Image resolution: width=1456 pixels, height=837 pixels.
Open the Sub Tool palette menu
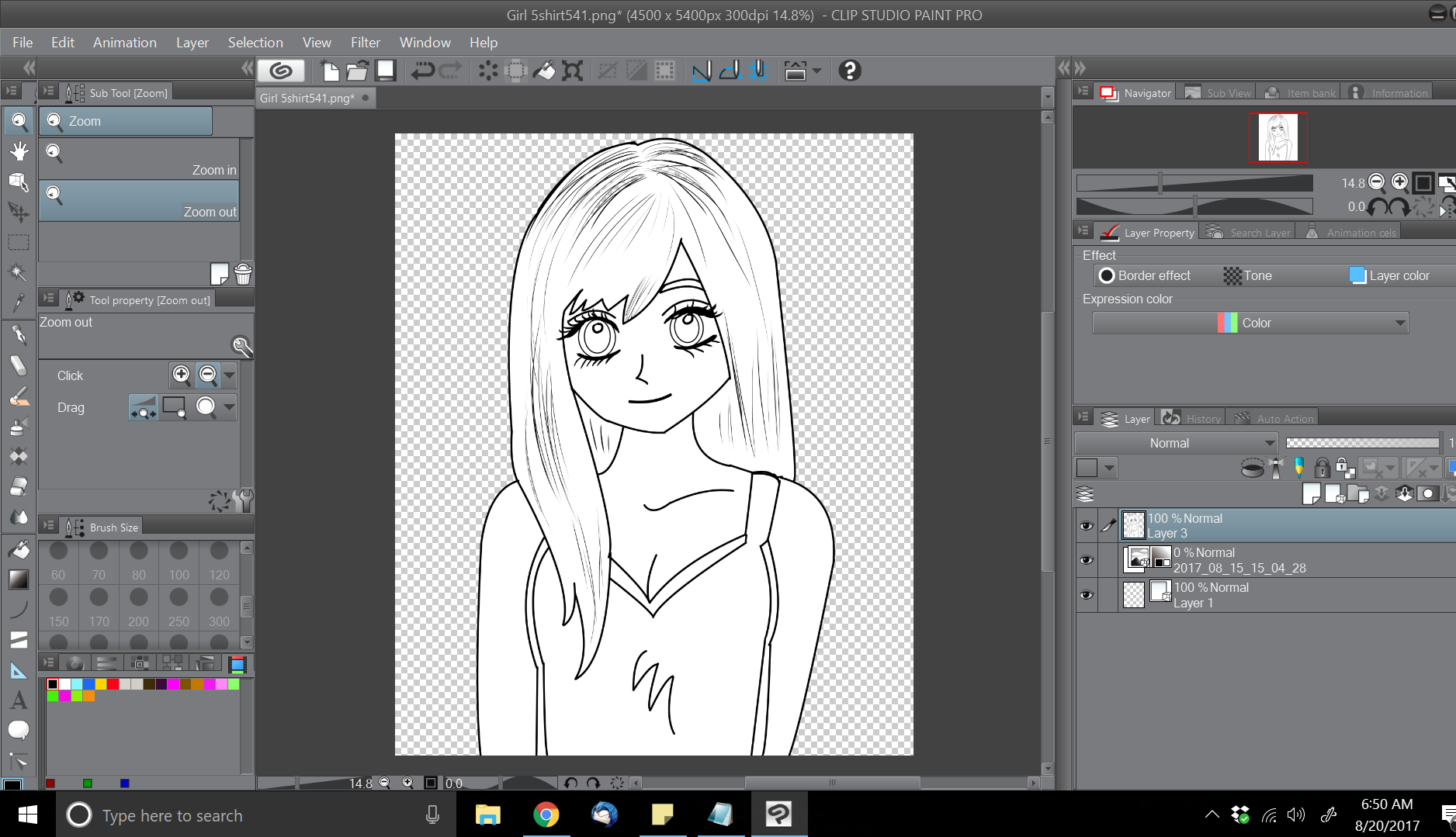tap(48, 92)
